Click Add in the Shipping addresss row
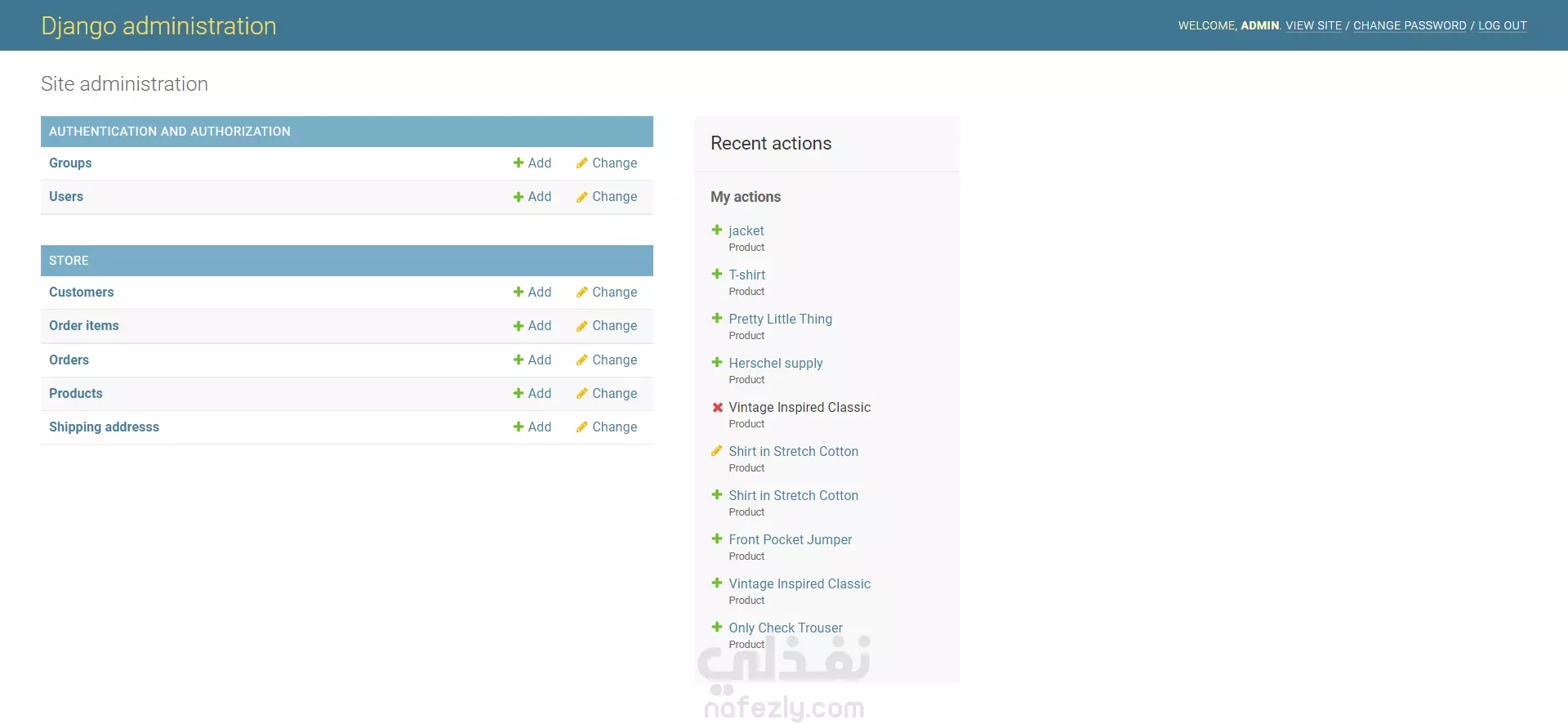The height and width of the screenshot is (724, 1568). 532,427
